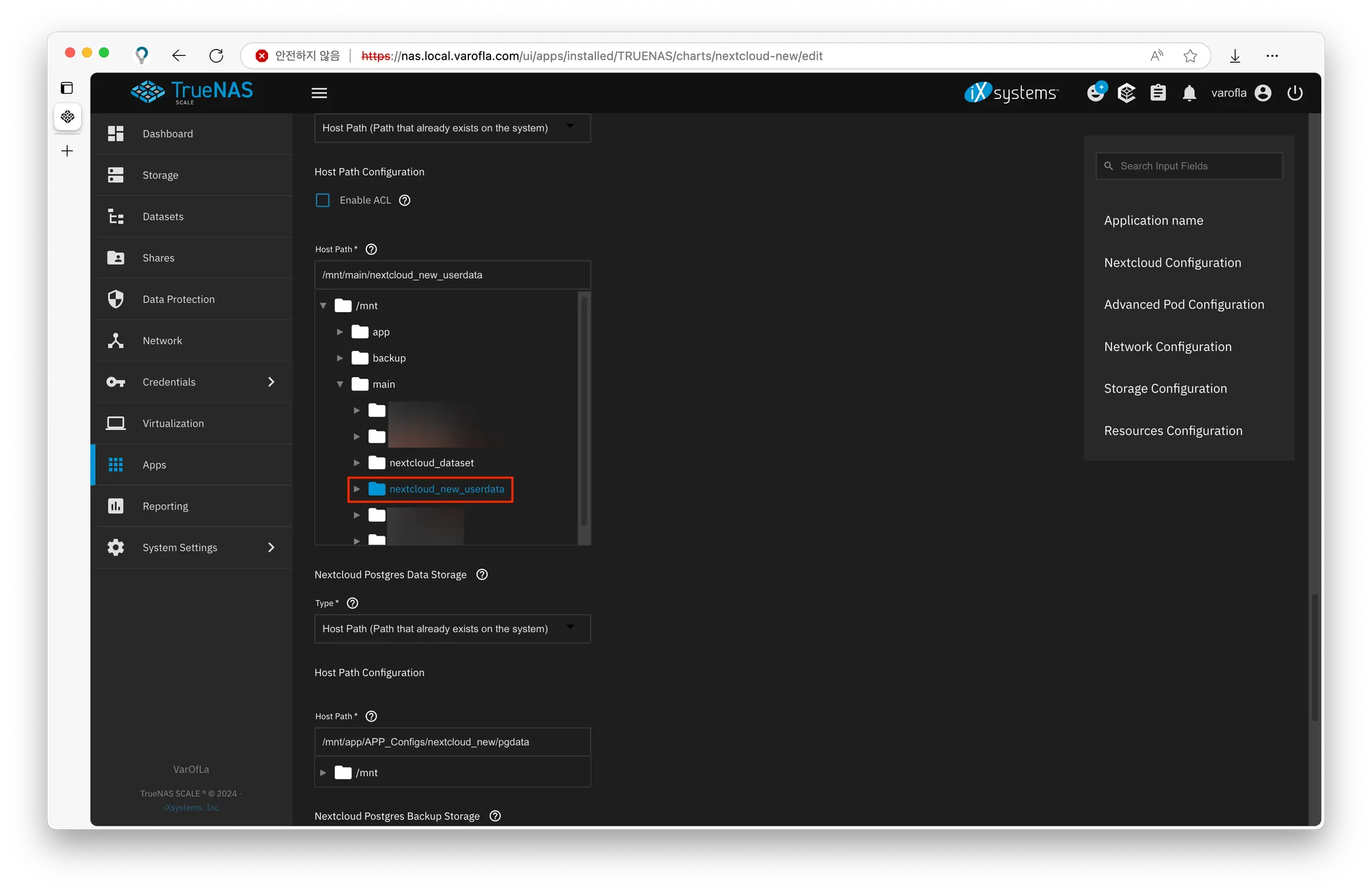Jump to Storage Configuration section
This screenshot has height=892, width=1372.
coord(1165,388)
